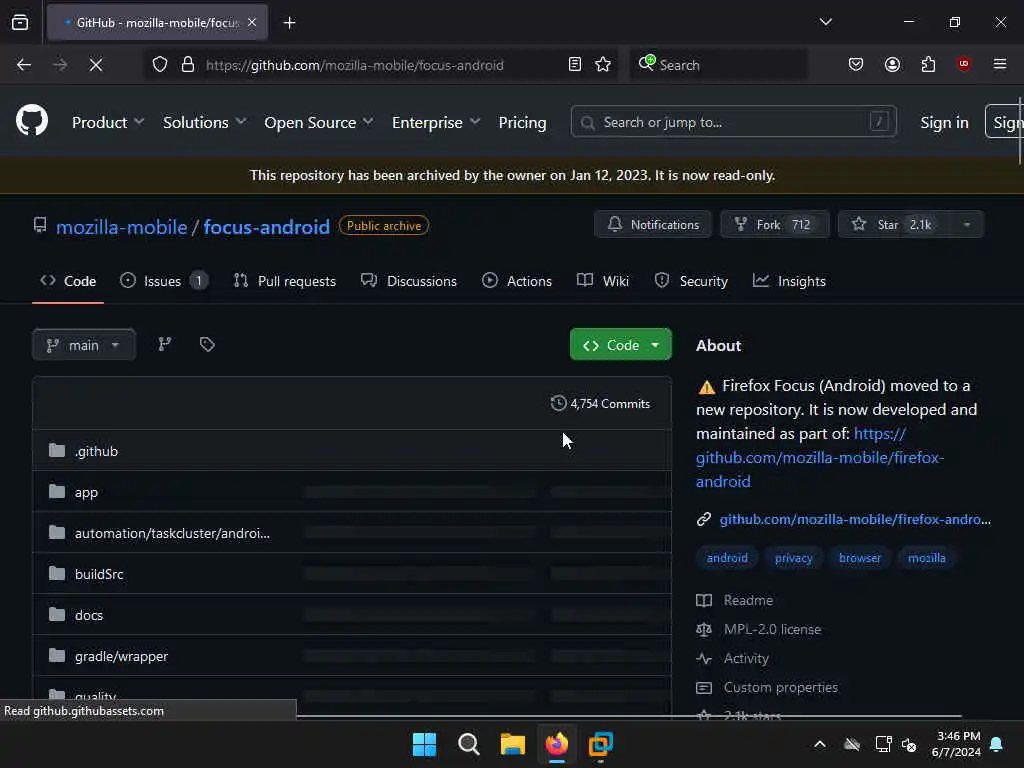Open the automation/taskcluster folder

point(172,534)
